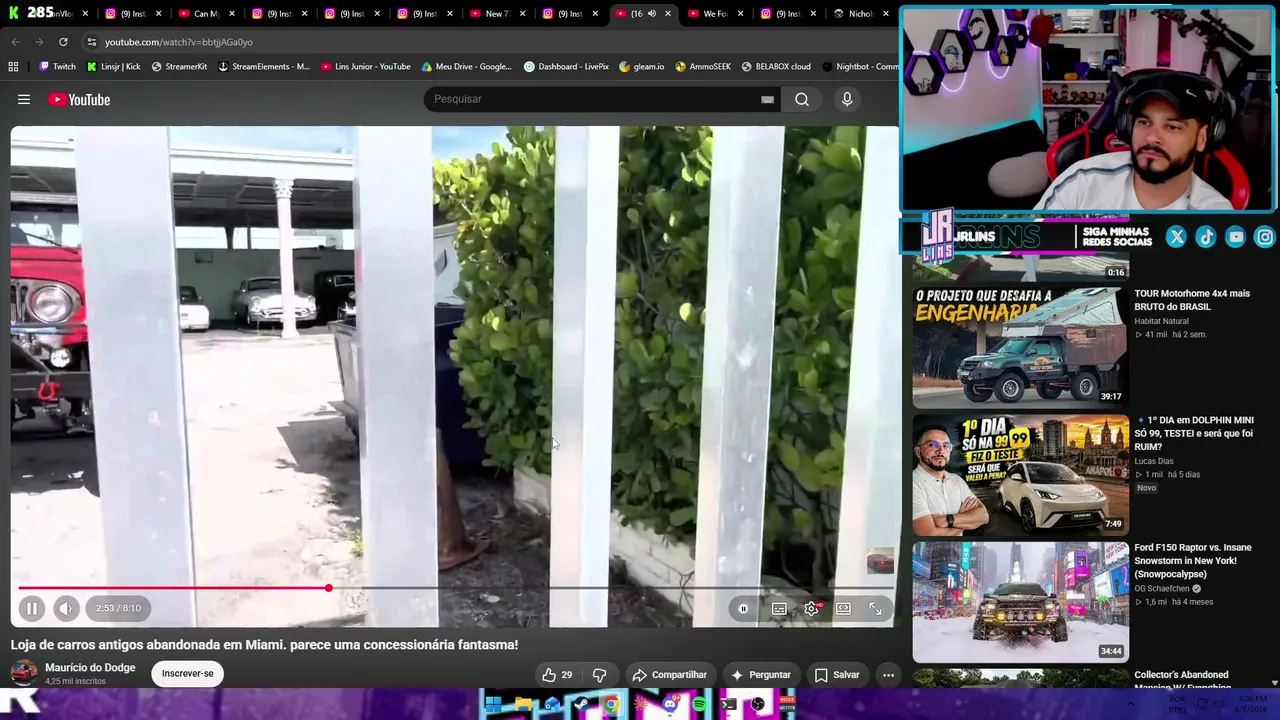
Task: Open the gleam.io bookmark
Action: coord(641,67)
